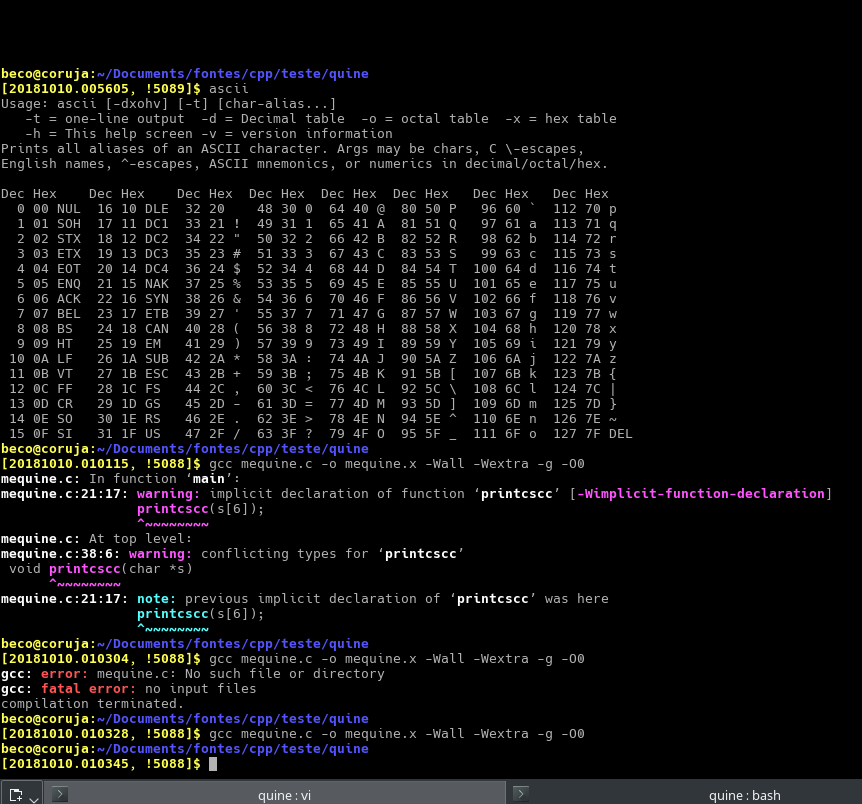Screen dimensions: 862x804
Task: Click the 'English names, ^-escapes' line
Action: [x=305, y=163]
